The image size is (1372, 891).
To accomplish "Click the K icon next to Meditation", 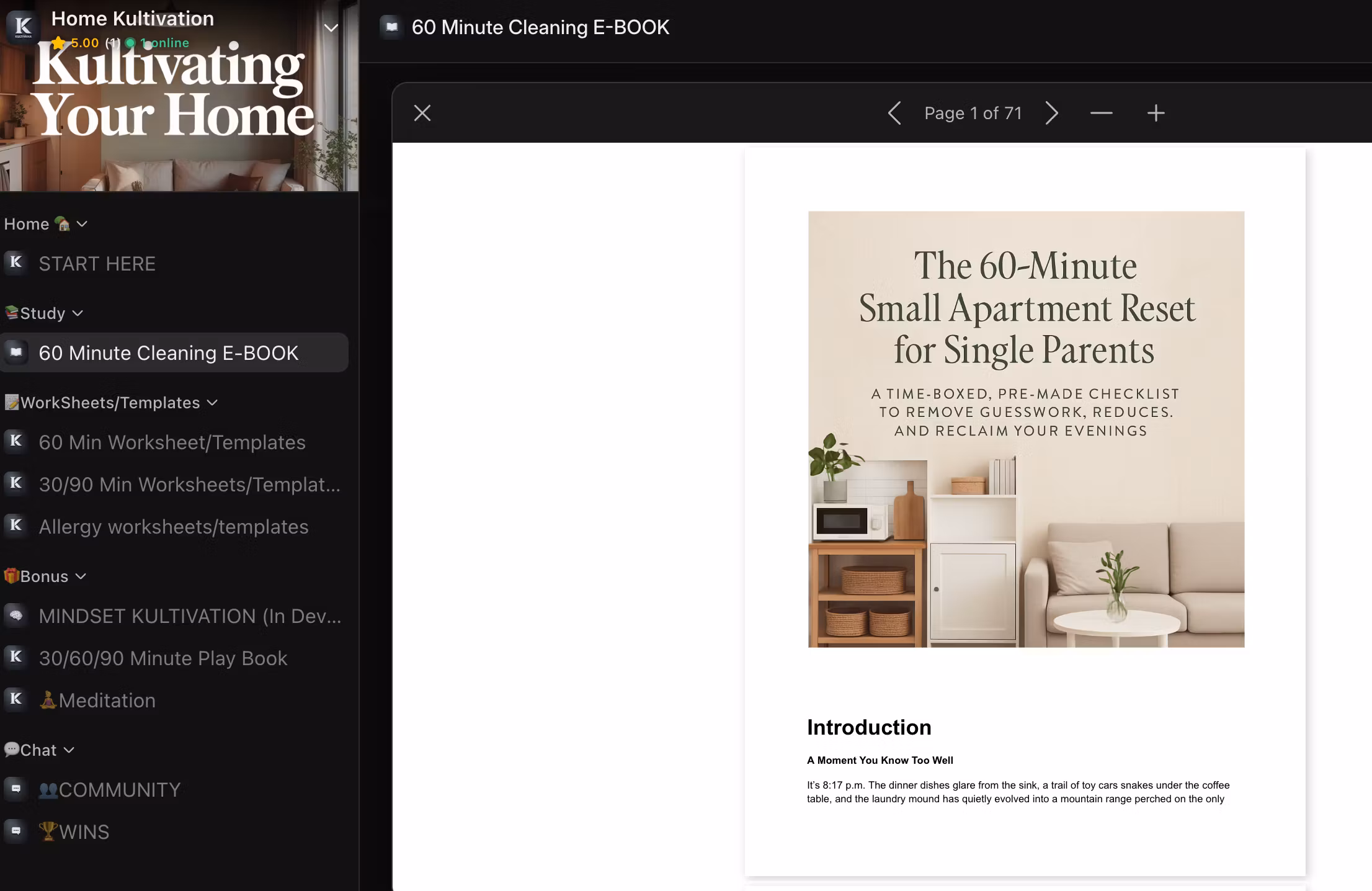I will pos(15,700).
